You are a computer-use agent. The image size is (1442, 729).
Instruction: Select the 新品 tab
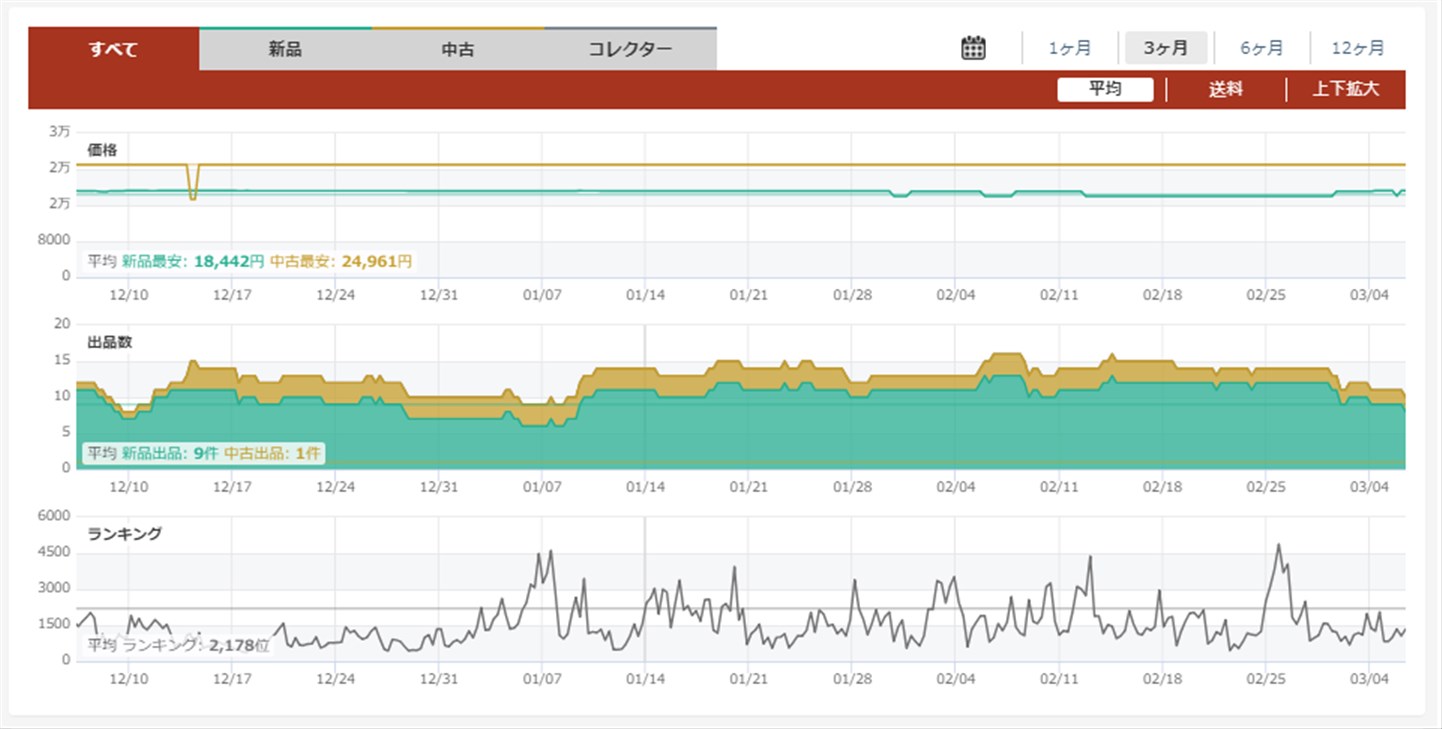click(x=285, y=49)
